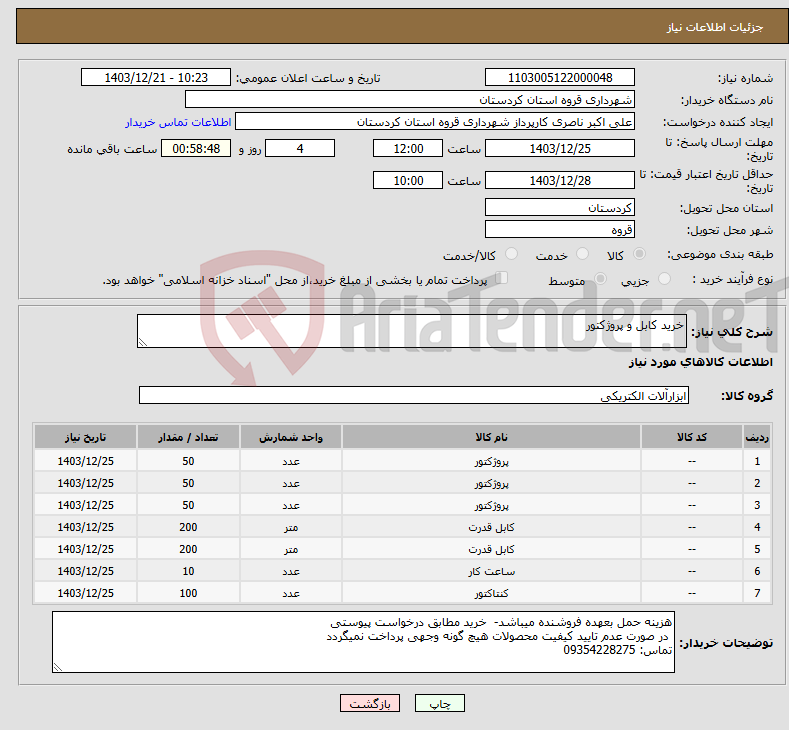Image resolution: width=789 pixels, height=730 pixels.
Task: Click date 1403/12/25 in row 7
Action: click(86, 593)
